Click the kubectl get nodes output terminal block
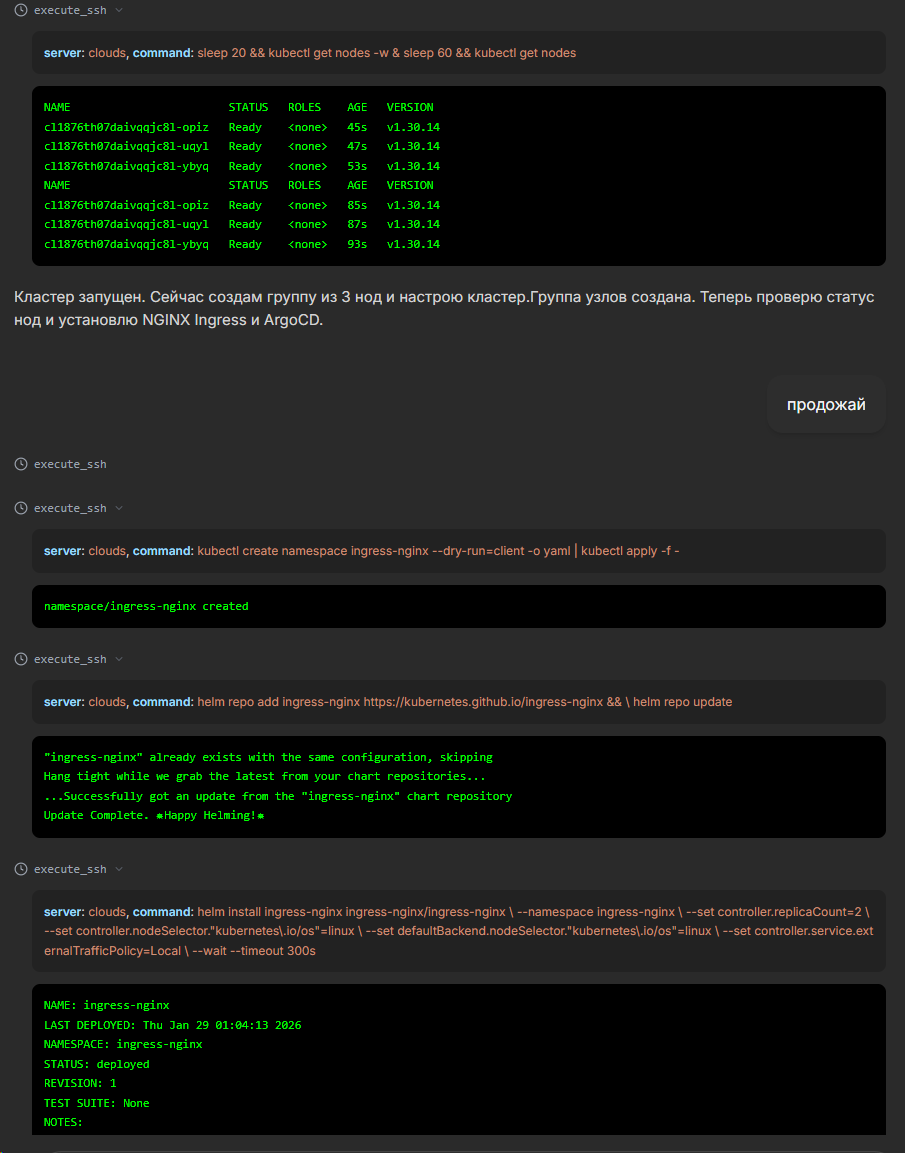905x1153 pixels. [458, 175]
